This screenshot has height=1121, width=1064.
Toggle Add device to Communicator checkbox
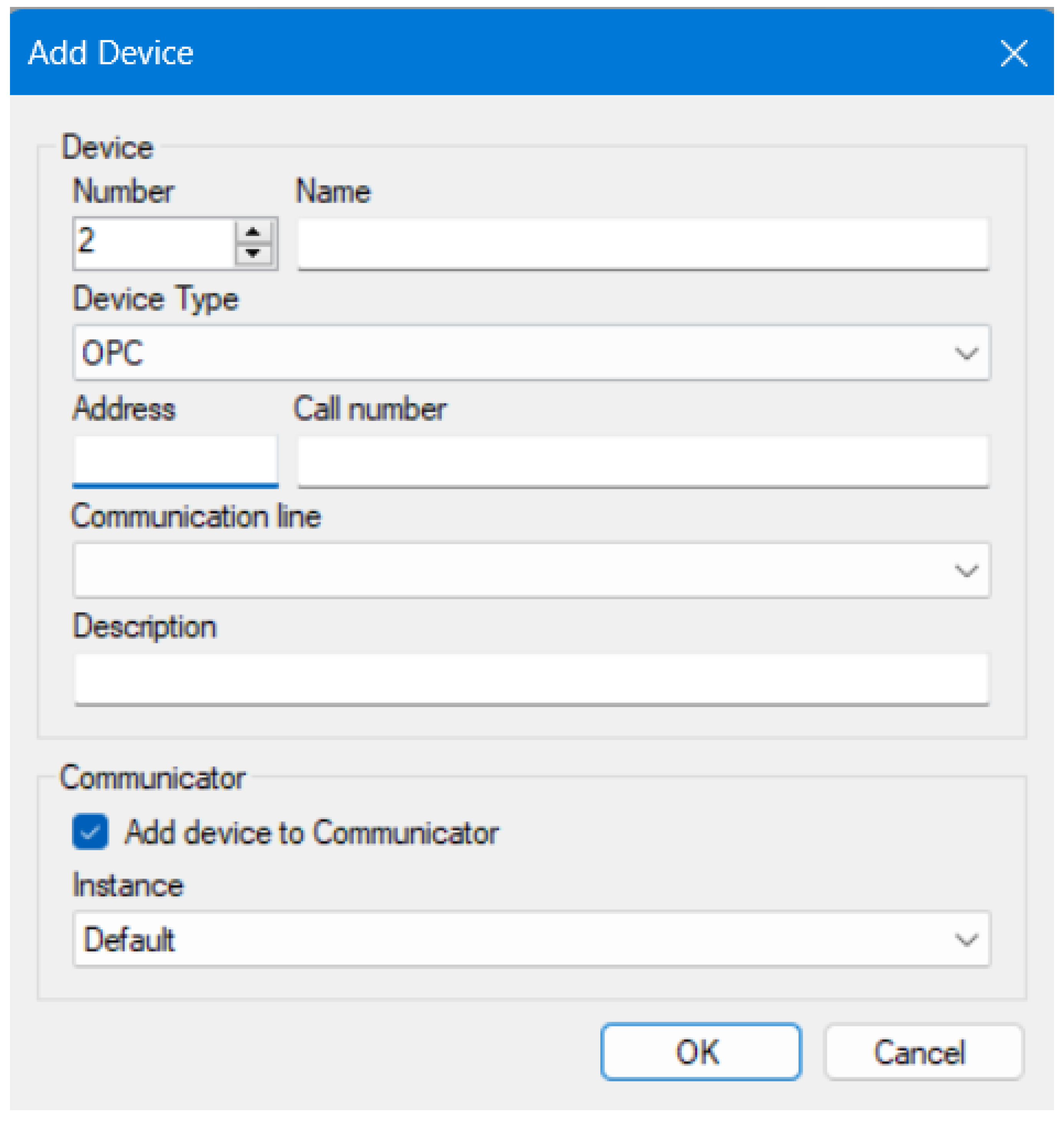(x=90, y=832)
